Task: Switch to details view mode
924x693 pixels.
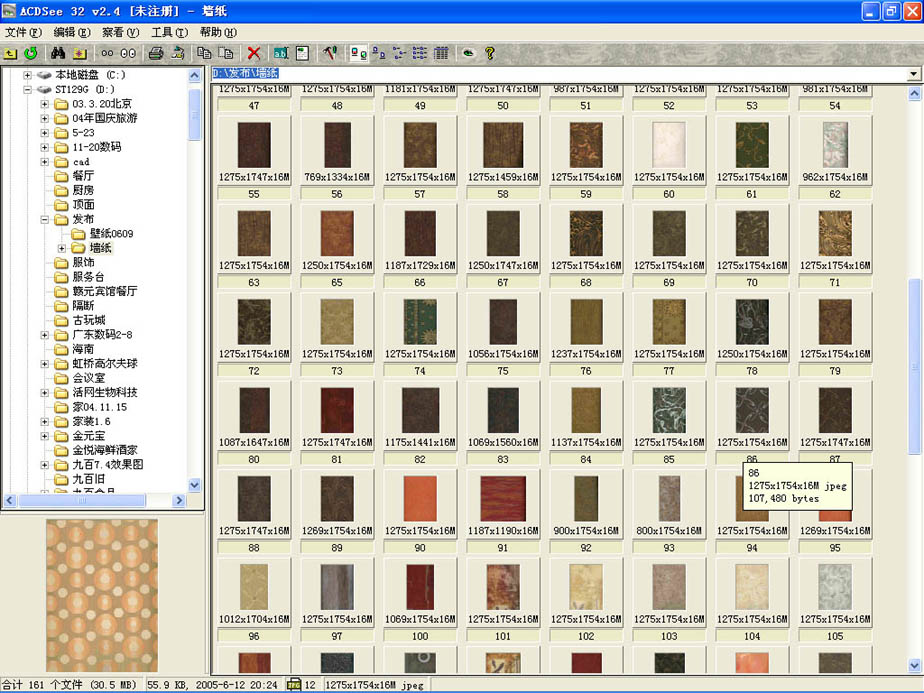Action: coord(441,54)
